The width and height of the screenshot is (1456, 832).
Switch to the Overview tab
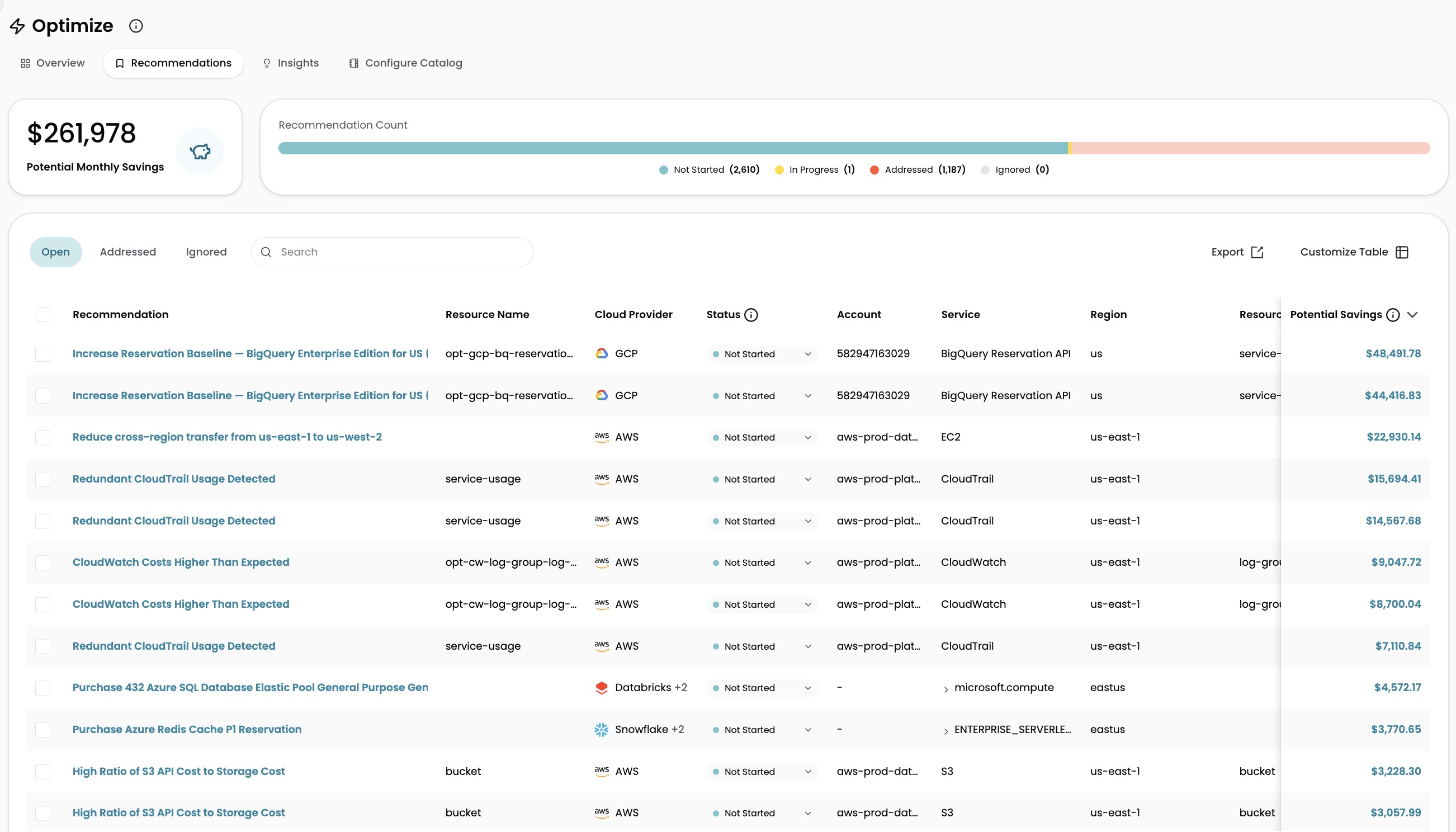53,63
